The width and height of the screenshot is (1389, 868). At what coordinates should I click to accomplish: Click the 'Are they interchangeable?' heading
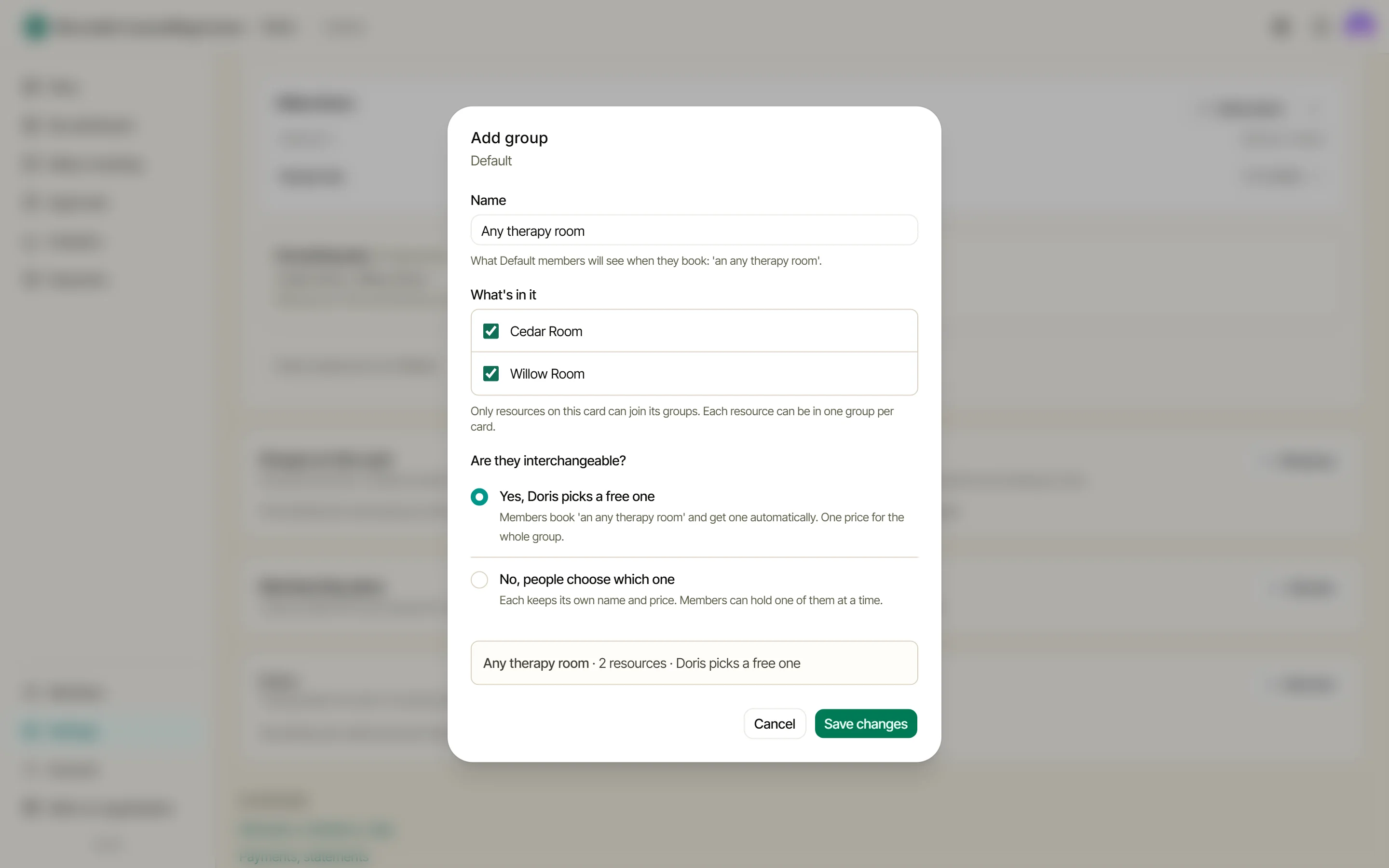pyautogui.click(x=548, y=461)
